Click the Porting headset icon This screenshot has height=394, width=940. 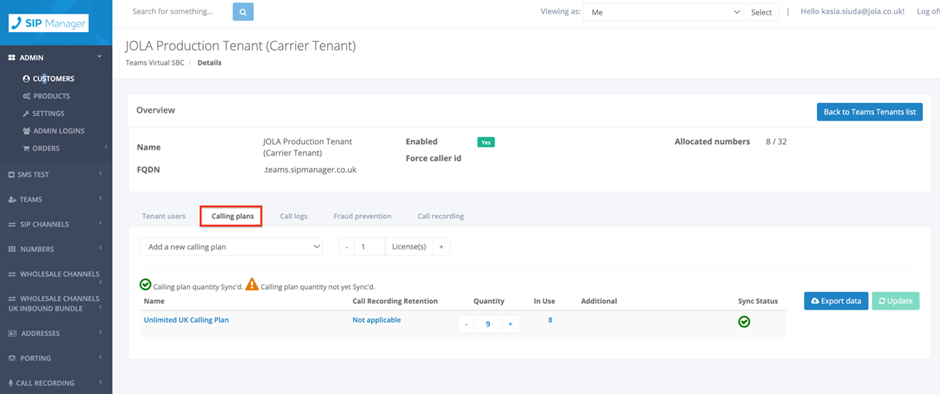click(x=12, y=358)
